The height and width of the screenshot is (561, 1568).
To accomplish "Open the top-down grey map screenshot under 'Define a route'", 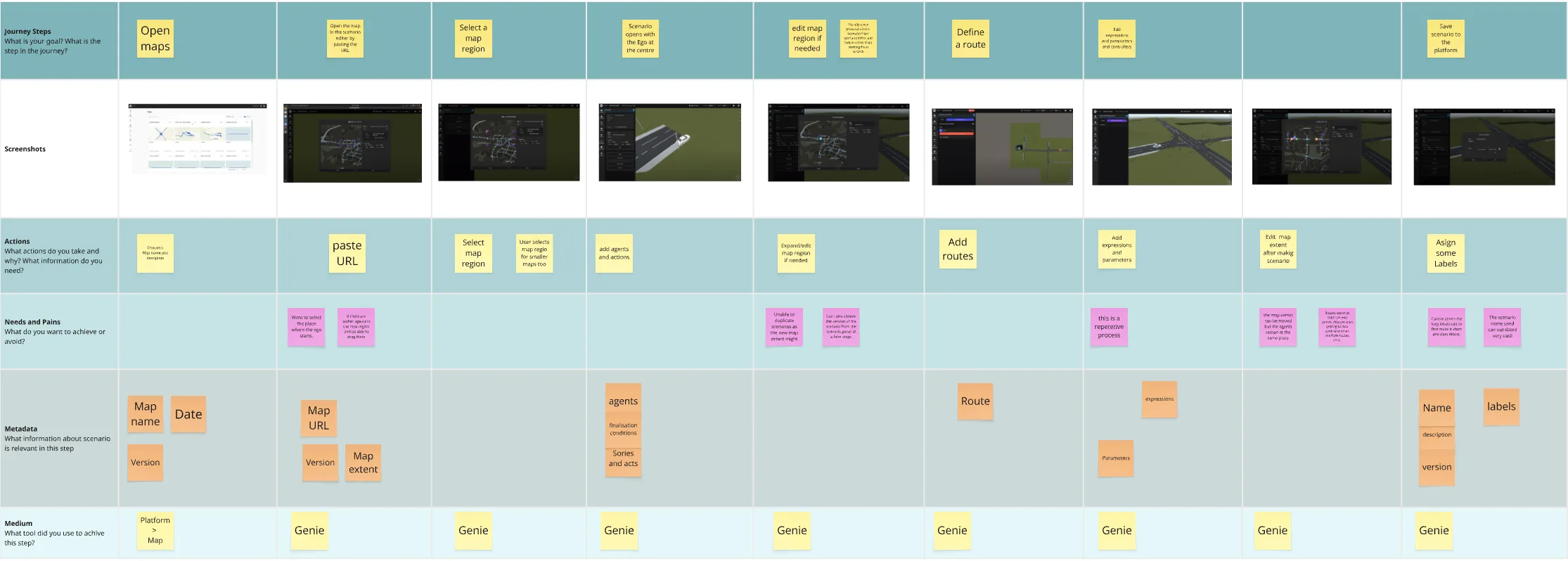I will click(1002, 147).
